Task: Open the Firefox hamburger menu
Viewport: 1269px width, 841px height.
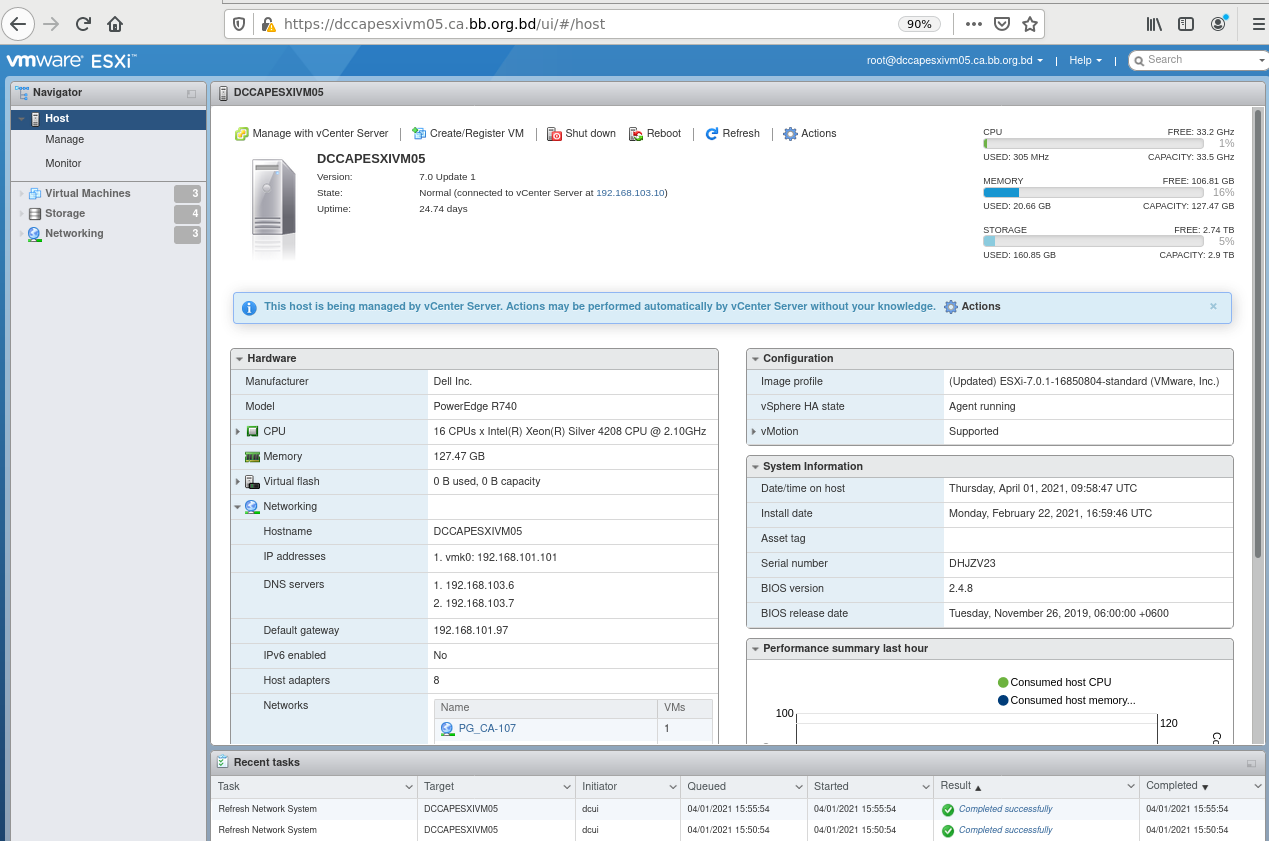Action: (1258, 24)
